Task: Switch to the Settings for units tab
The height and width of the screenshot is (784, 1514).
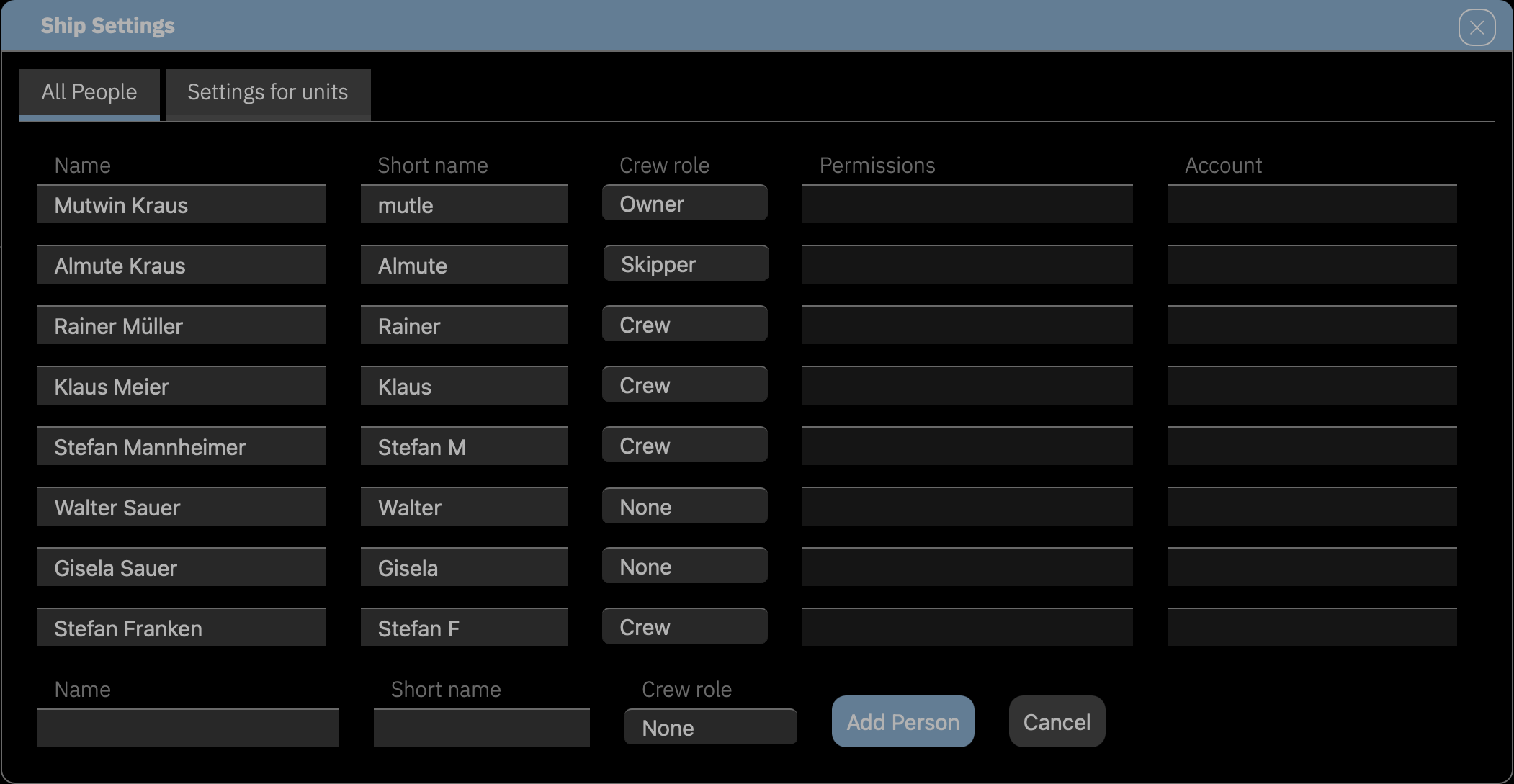Action: pyautogui.click(x=267, y=92)
